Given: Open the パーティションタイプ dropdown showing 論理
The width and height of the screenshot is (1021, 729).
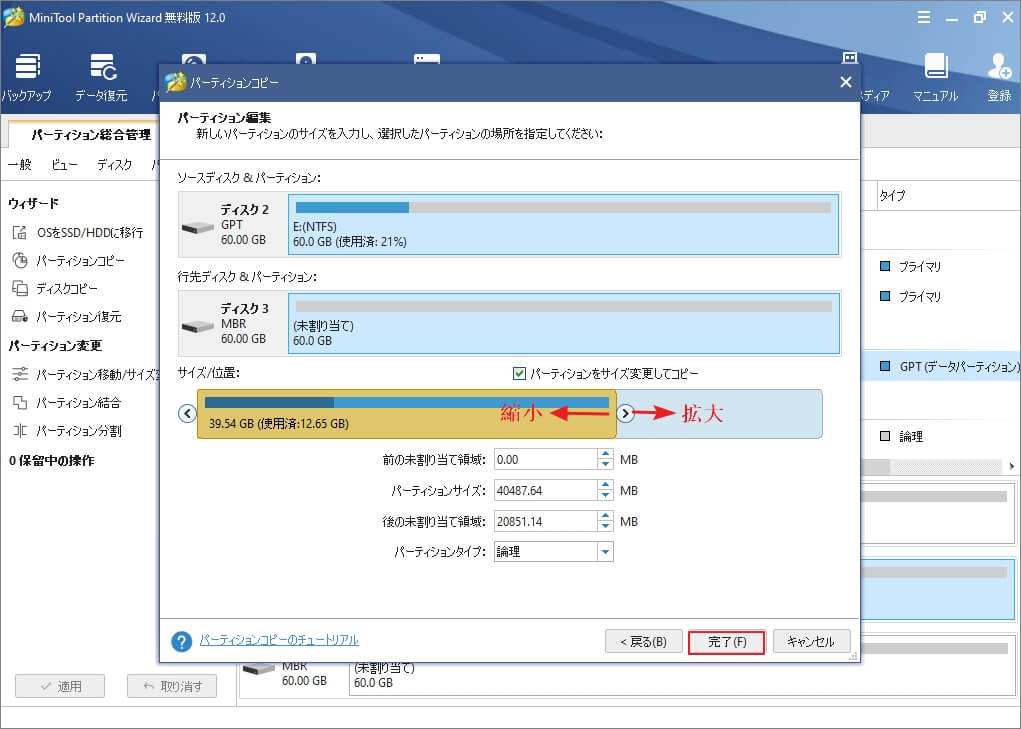Looking at the screenshot, I should pyautogui.click(x=605, y=551).
